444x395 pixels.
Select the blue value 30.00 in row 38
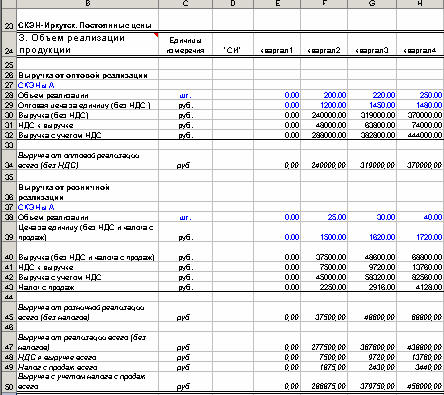point(386,217)
